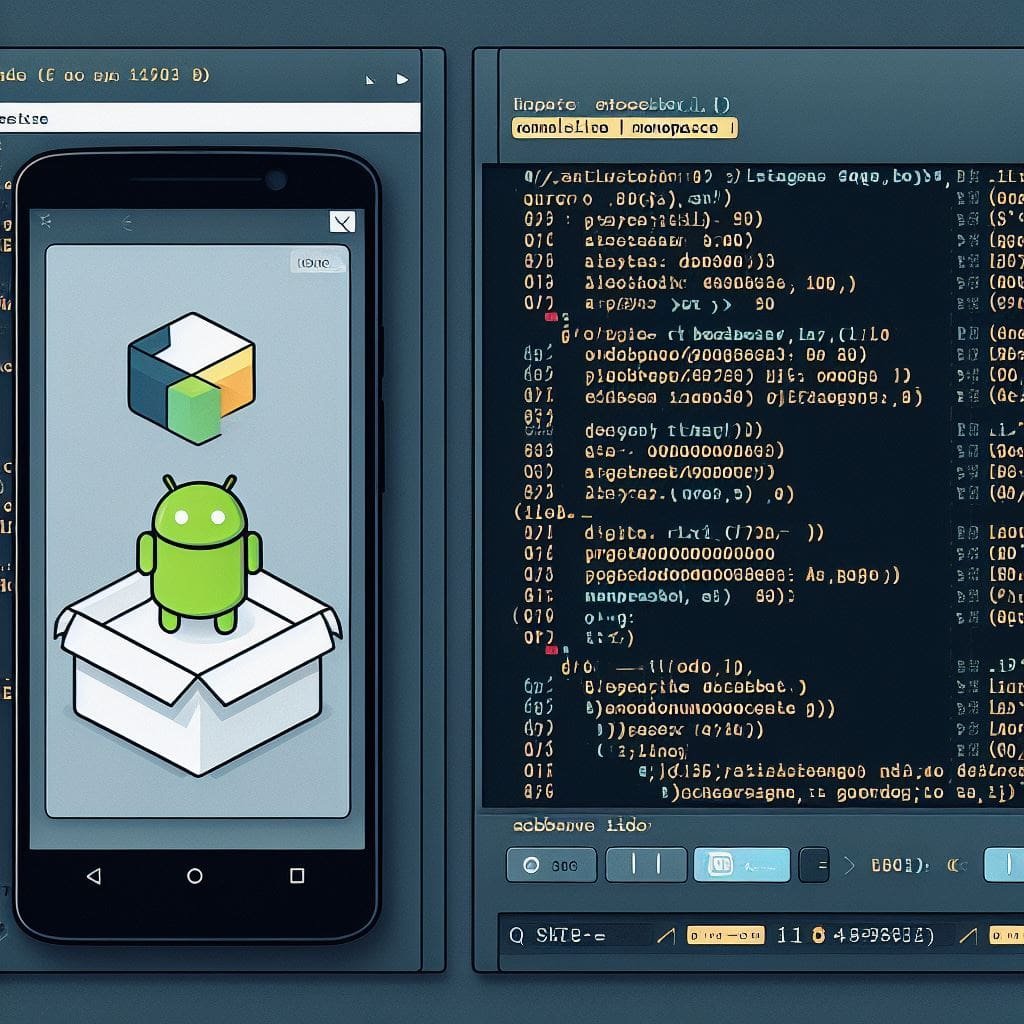Viewport: 1024px width, 1024px height.
Task: Click the diagonal arrow icon after 'SKTe-'
Action: [665, 936]
